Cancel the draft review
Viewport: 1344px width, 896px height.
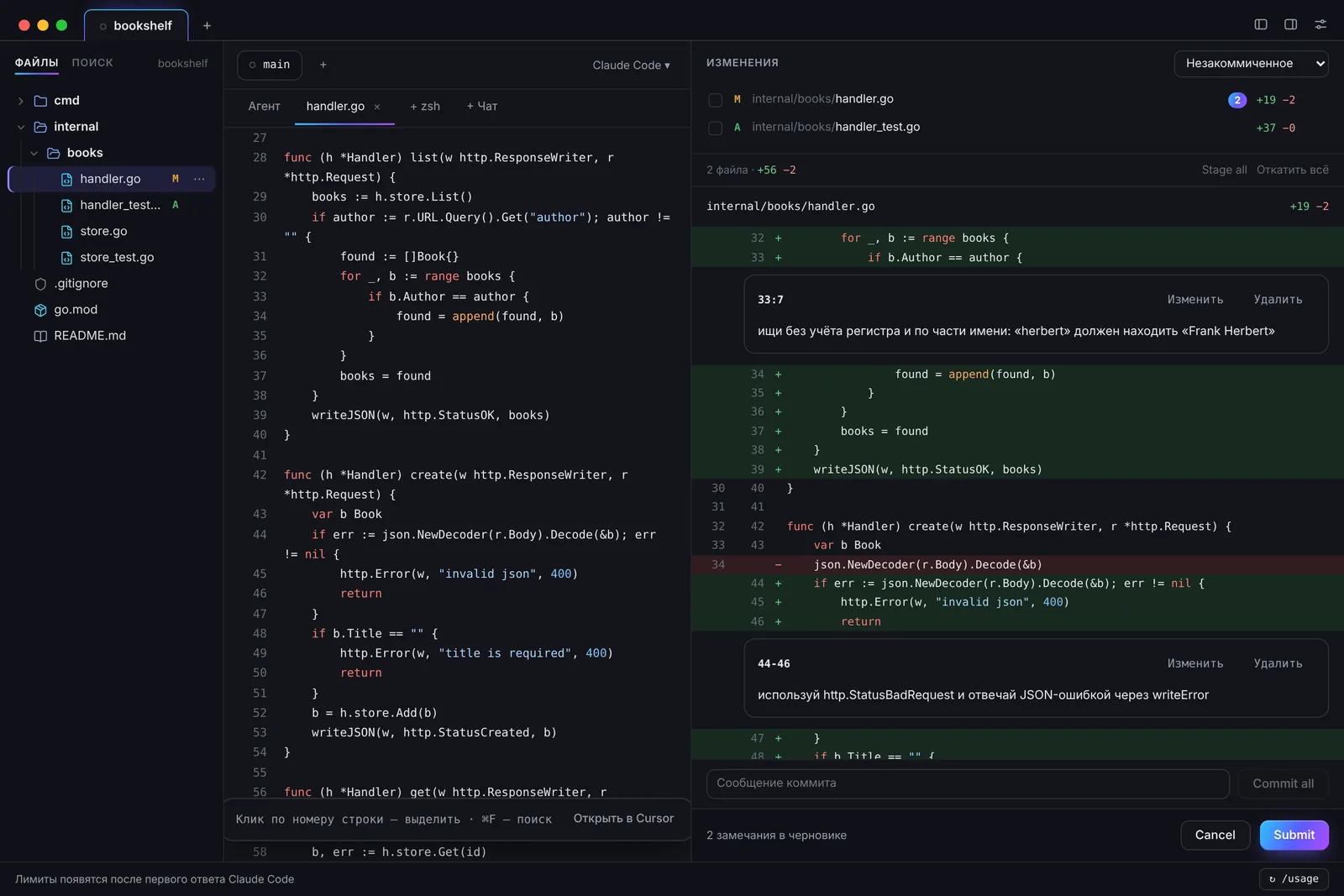[1215, 835]
